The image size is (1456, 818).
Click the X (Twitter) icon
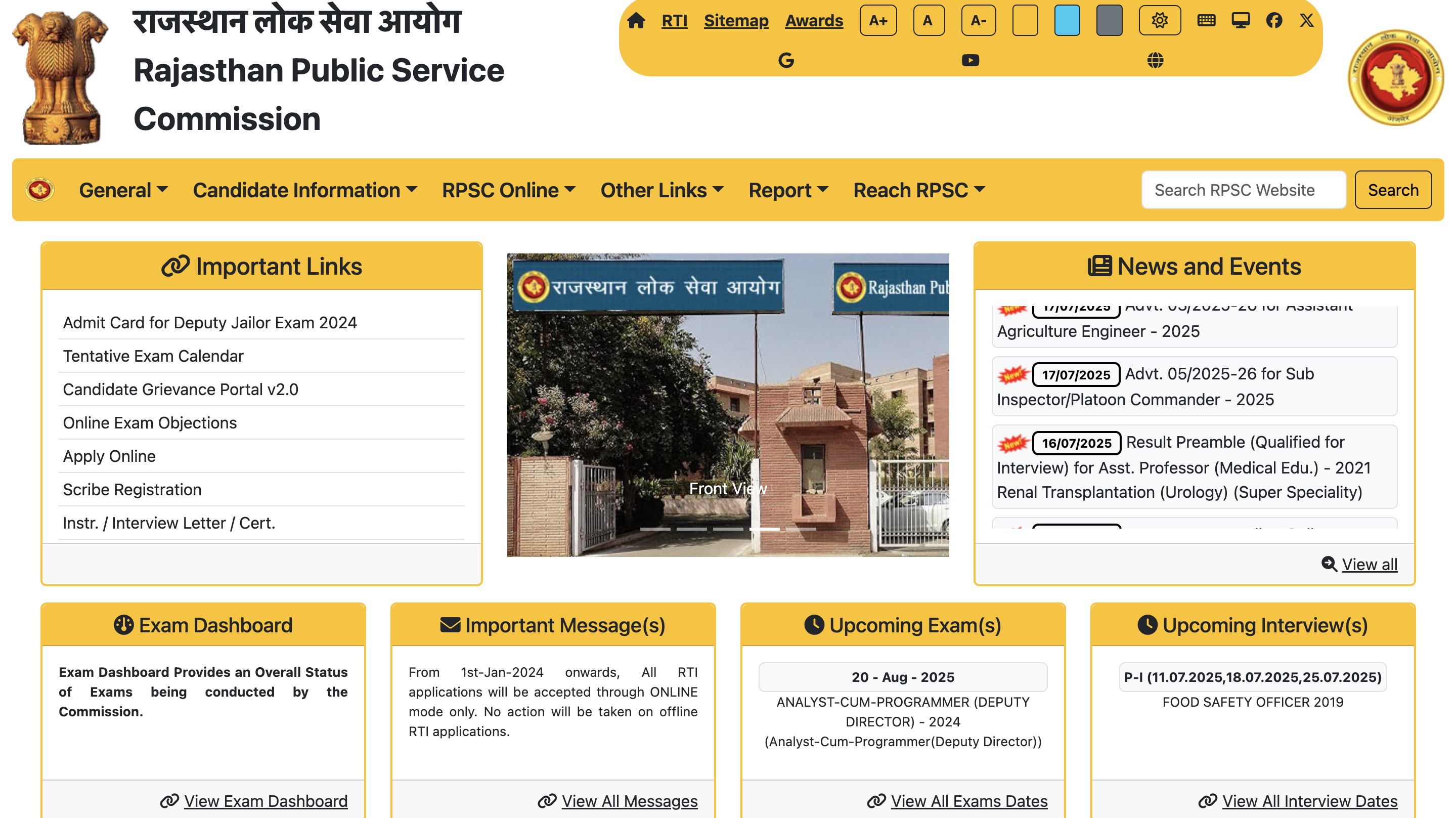tap(1307, 20)
